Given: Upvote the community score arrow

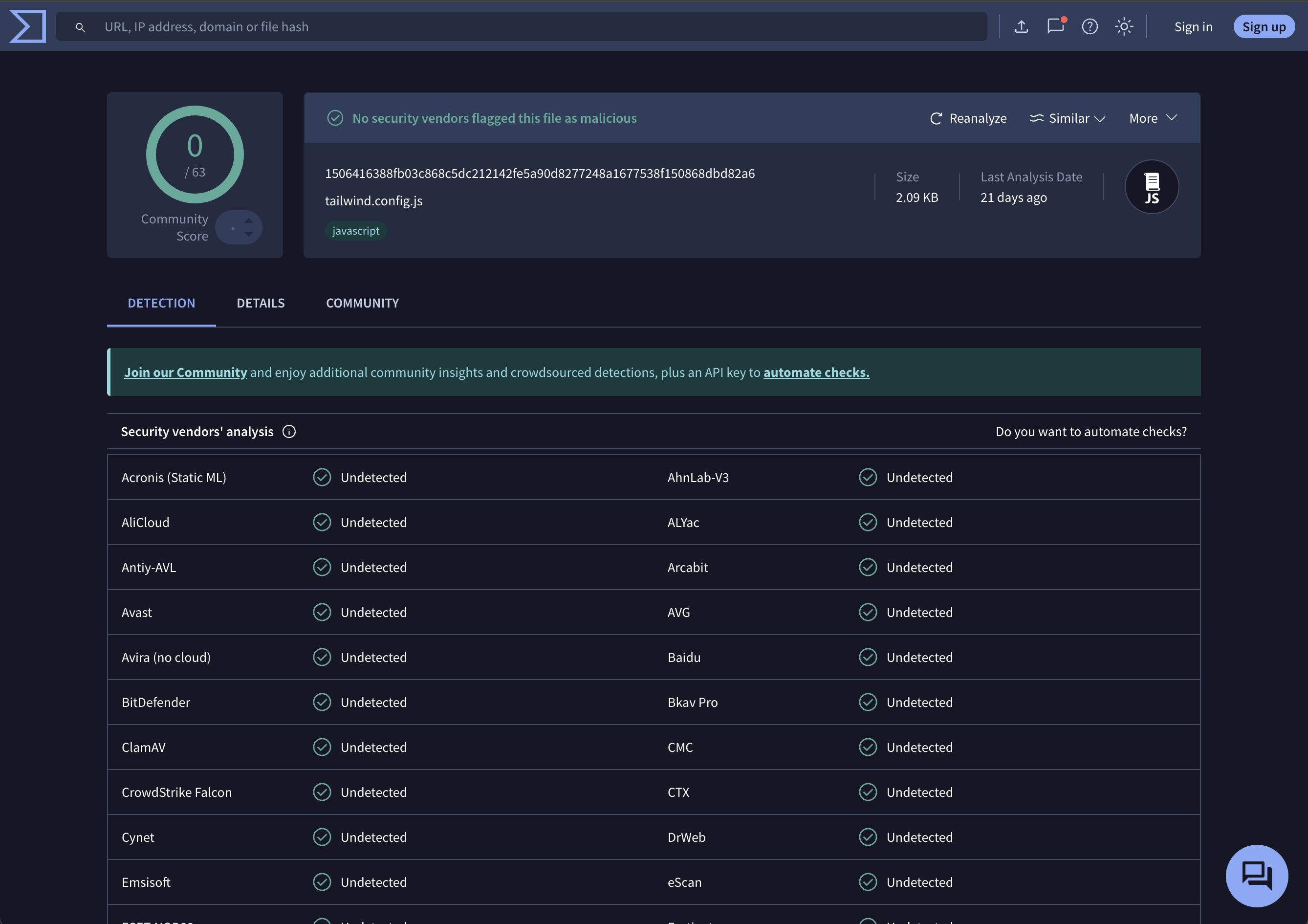Looking at the screenshot, I should tap(249, 220).
